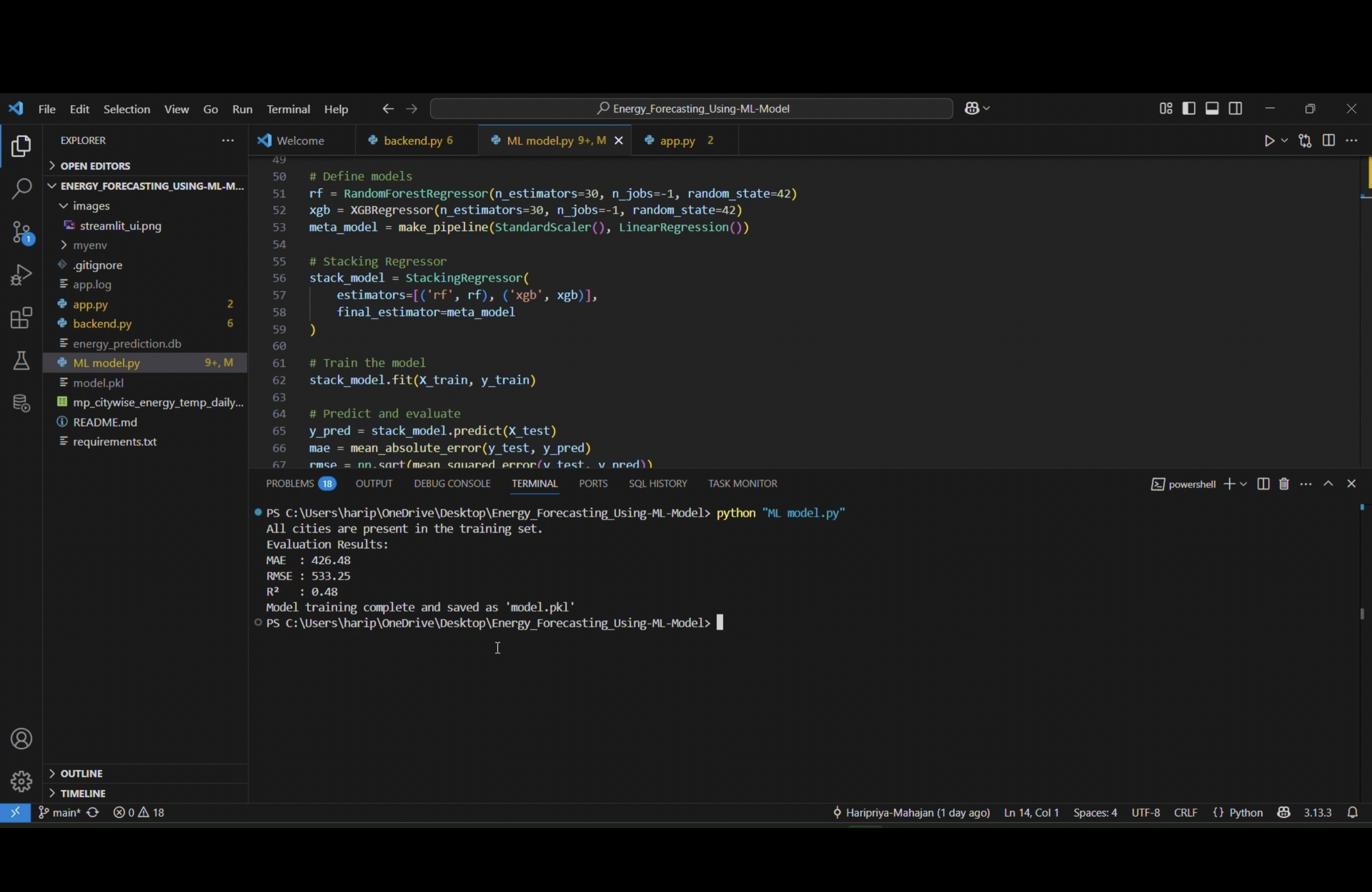Screen dimensions: 1372x892
Task: Click the Python language mode in status bar
Action: [1239, 813]
